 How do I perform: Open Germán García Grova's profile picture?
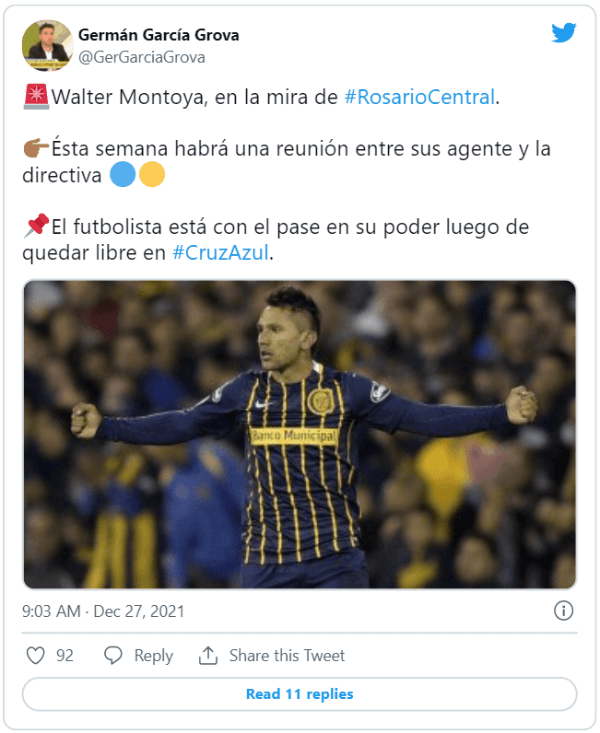click(x=47, y=45)
